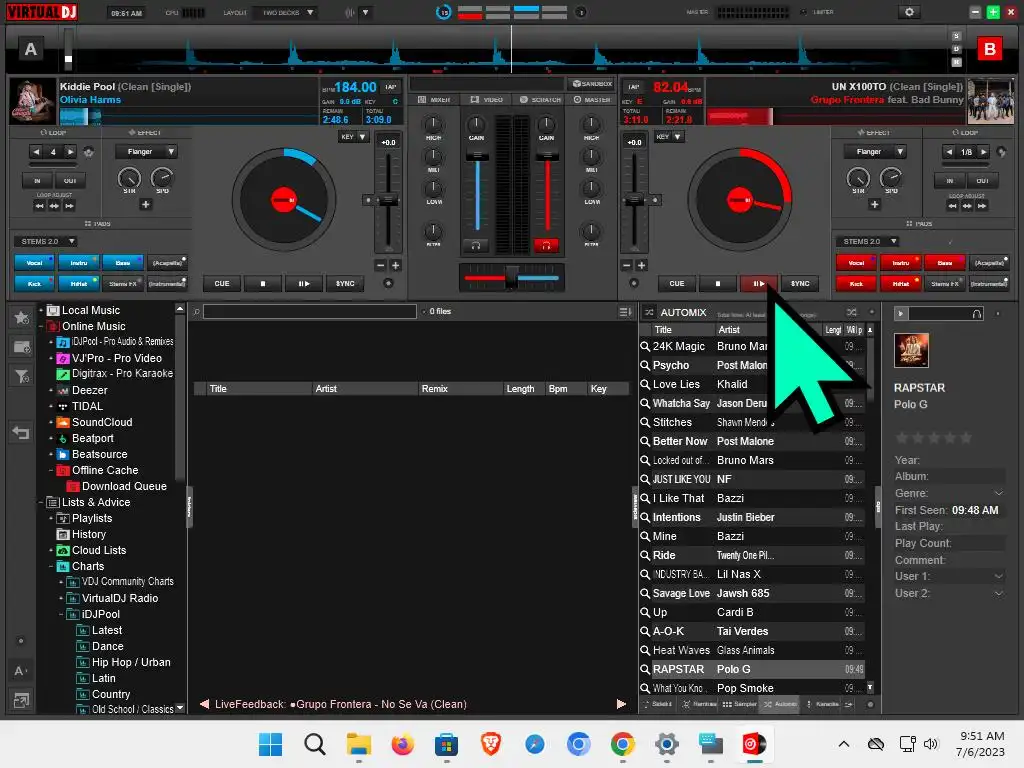Screen dimensions: 1024x768
Task: Click deck A loop IN button
Action: tap(37, 181)
